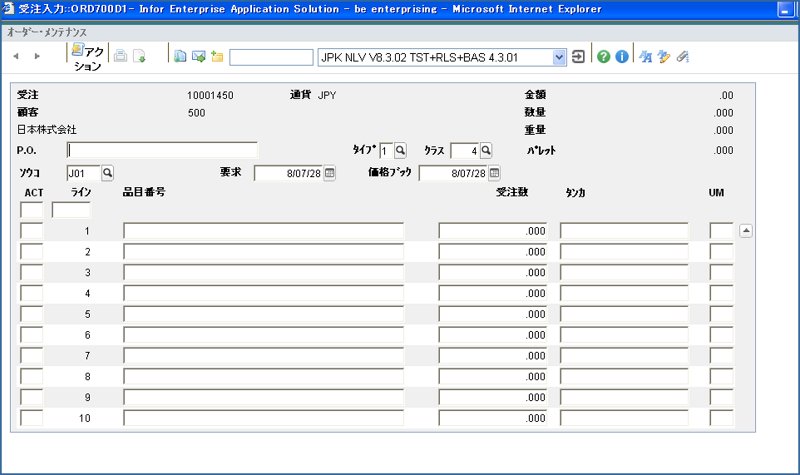Open the タイプ lookup magnifier icon

coord(401,151)
